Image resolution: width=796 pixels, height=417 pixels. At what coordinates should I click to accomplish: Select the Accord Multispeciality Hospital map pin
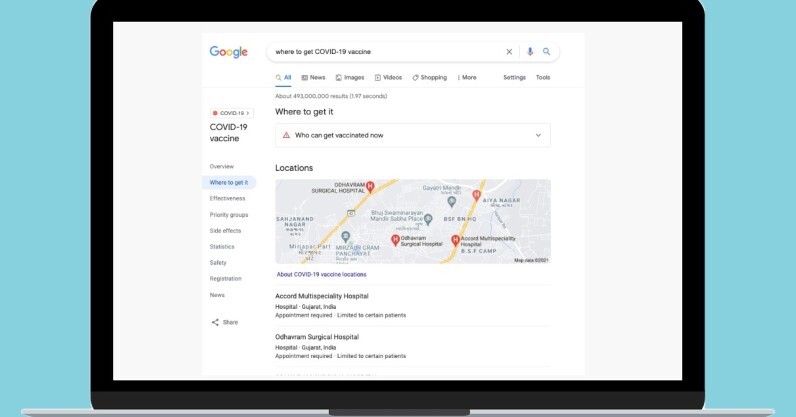click(x=456, y=239)
